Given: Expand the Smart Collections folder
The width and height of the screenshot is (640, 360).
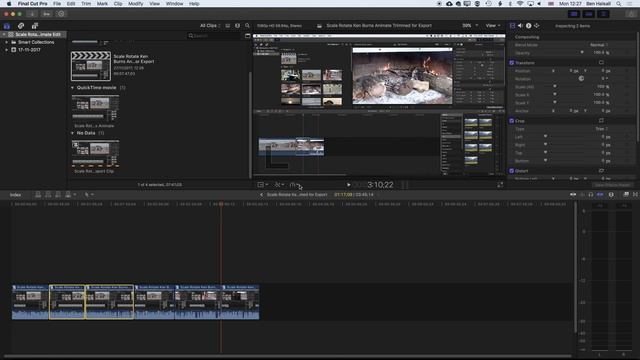Looking at the screenshot, I should coord(7,42).
